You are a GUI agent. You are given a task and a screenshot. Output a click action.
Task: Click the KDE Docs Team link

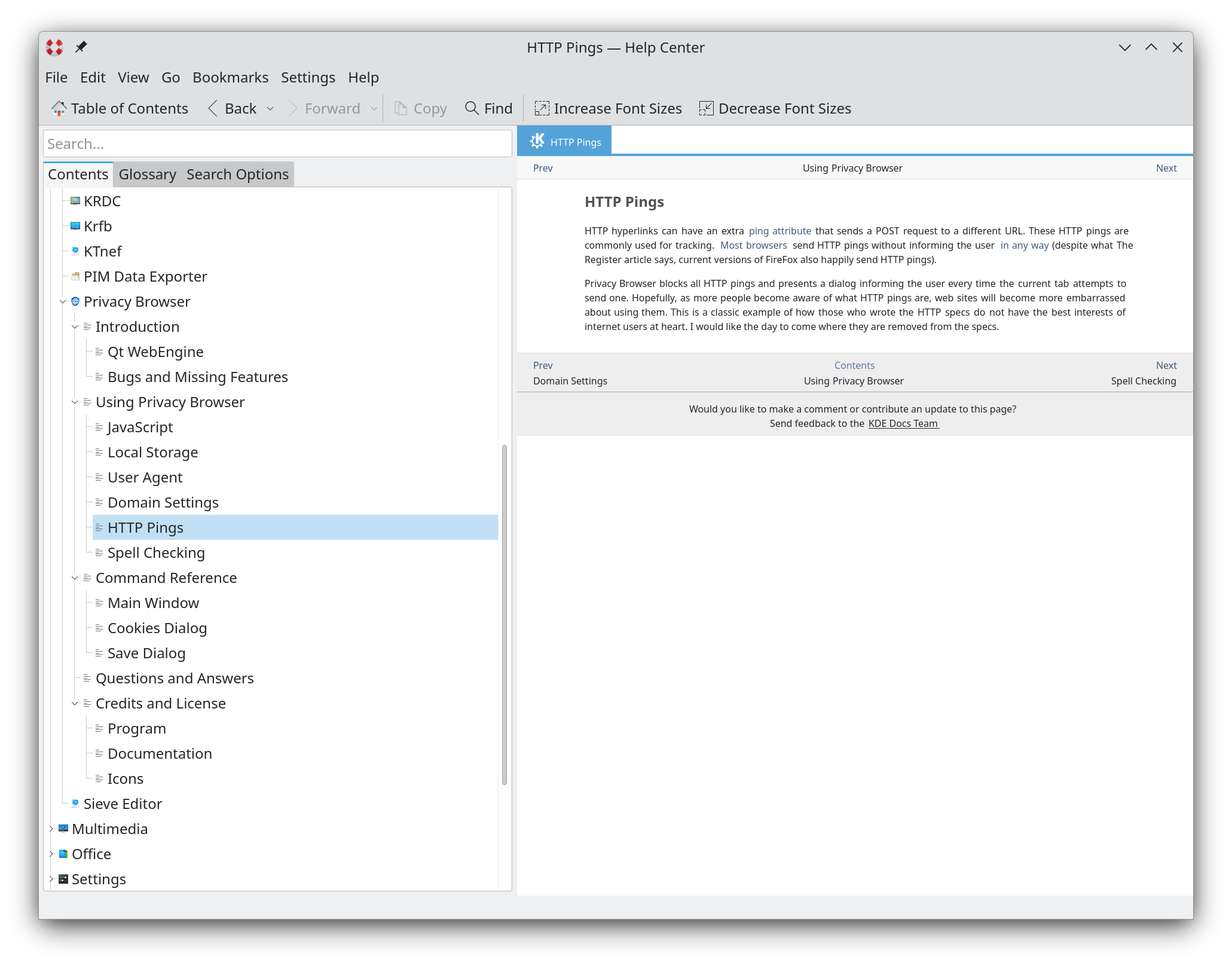click(x=903, y=423)
